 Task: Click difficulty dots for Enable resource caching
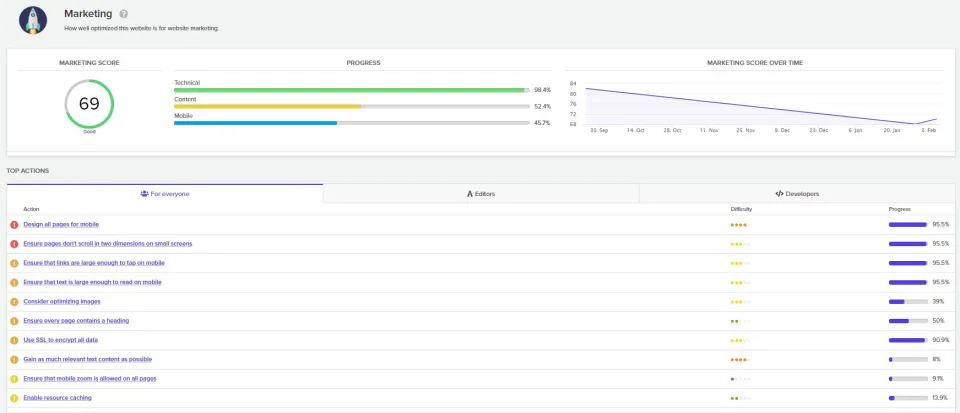pyautogui.click(x=740, y=398)
